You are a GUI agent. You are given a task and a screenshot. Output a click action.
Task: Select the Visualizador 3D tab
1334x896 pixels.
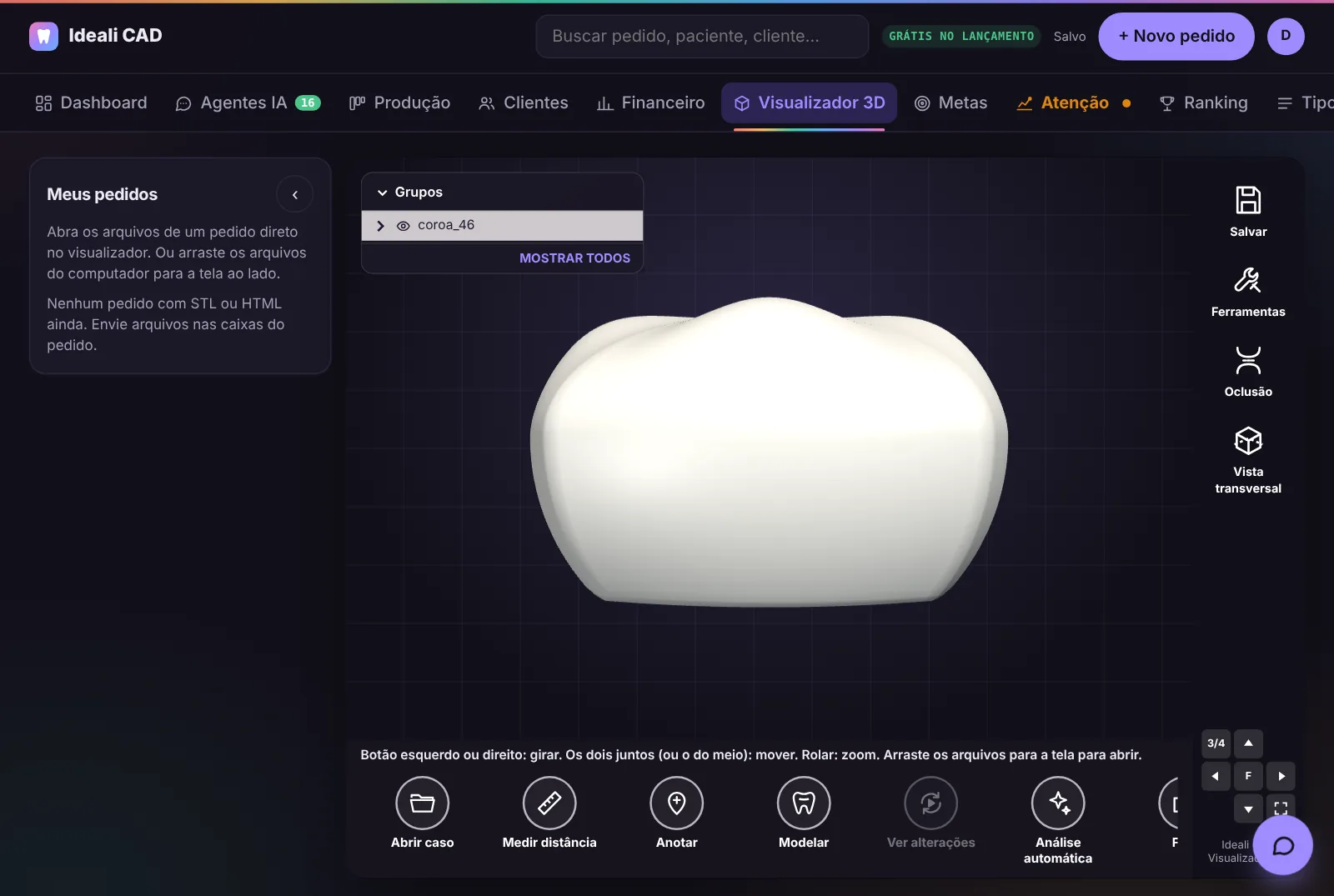pyautogui.click(x=809, y=103)
